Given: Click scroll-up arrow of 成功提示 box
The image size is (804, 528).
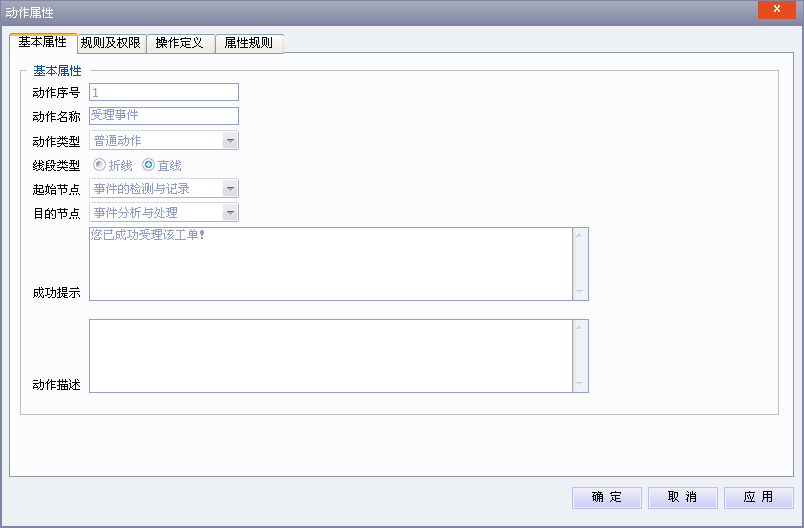Looking at the screenshot, I should 579,236.
